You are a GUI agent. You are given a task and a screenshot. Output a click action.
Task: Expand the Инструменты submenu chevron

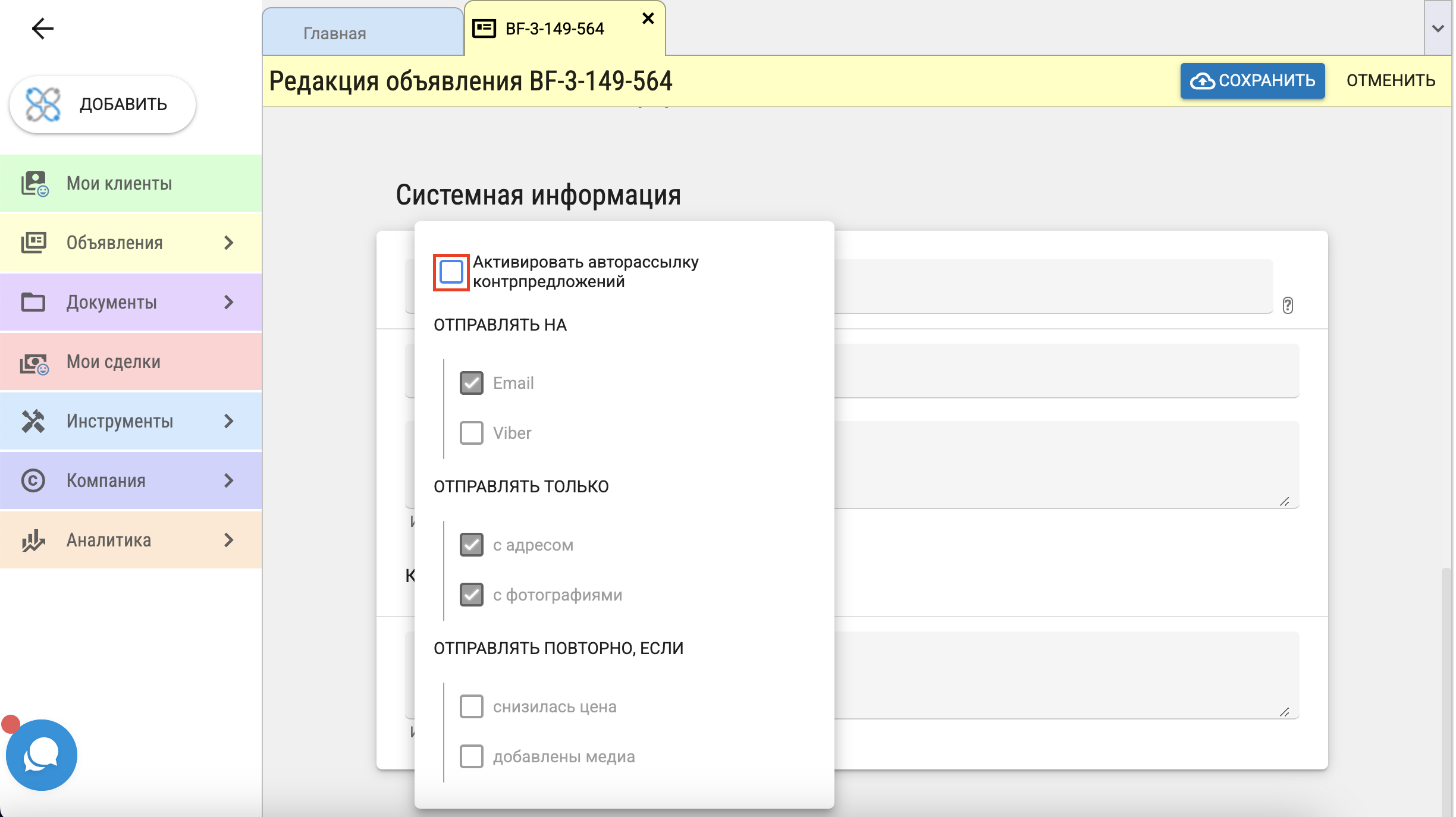229,421
